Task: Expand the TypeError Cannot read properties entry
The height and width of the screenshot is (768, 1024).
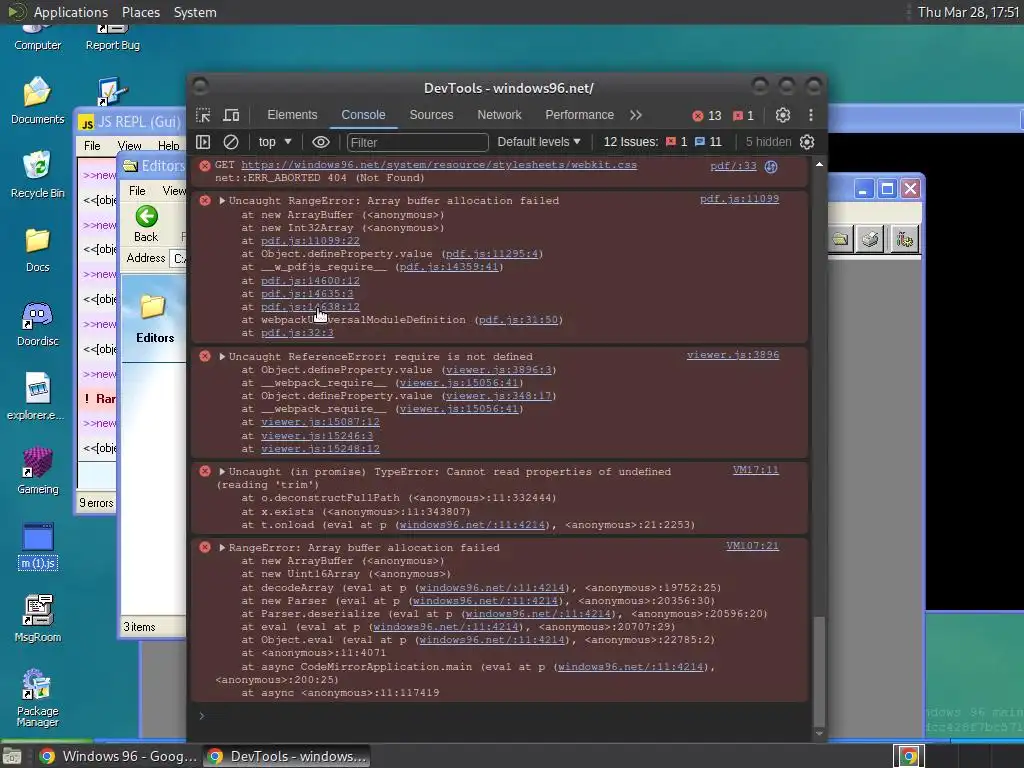Action: (222, 472)
